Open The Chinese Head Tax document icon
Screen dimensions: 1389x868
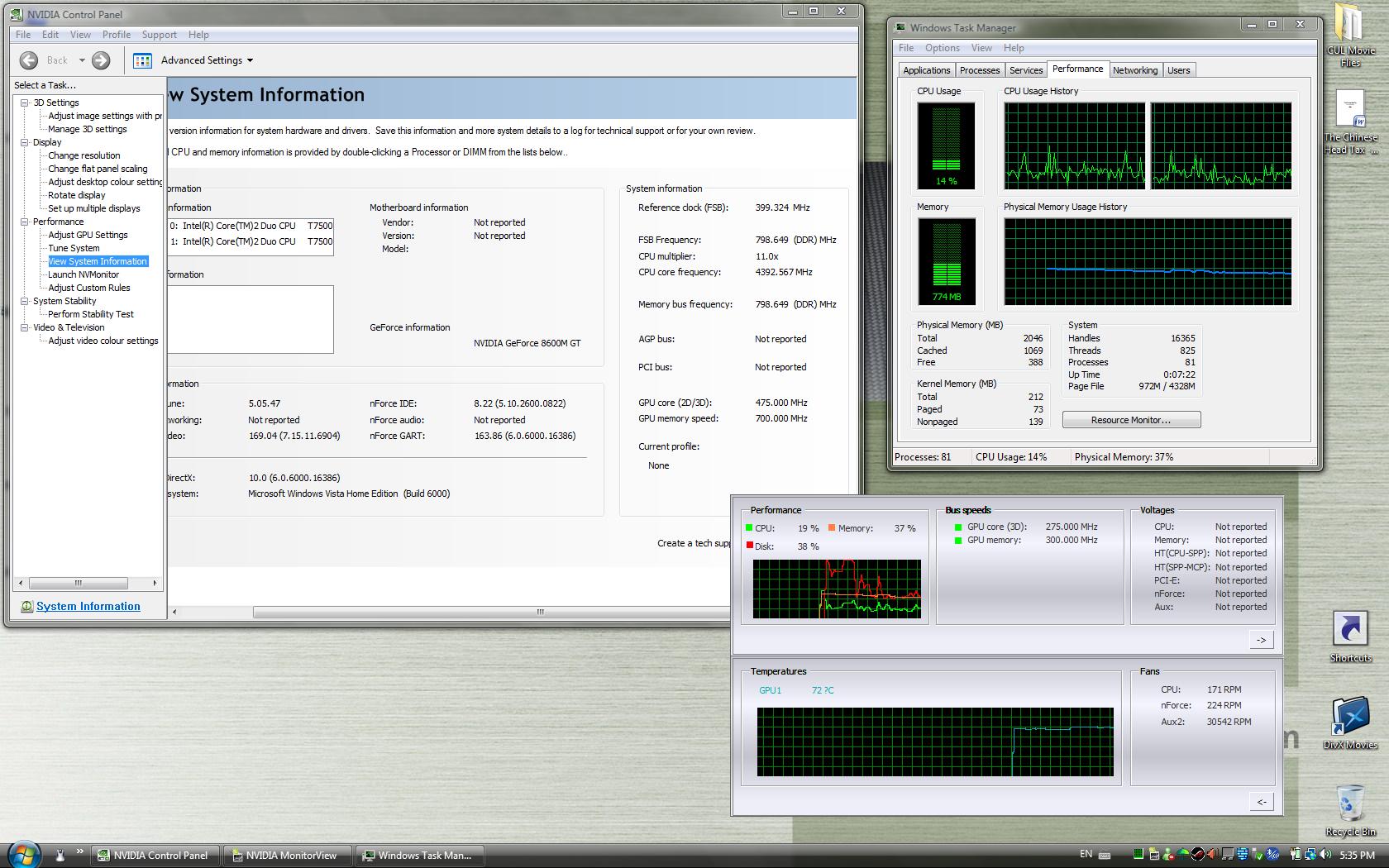[x=1350, y=122]
